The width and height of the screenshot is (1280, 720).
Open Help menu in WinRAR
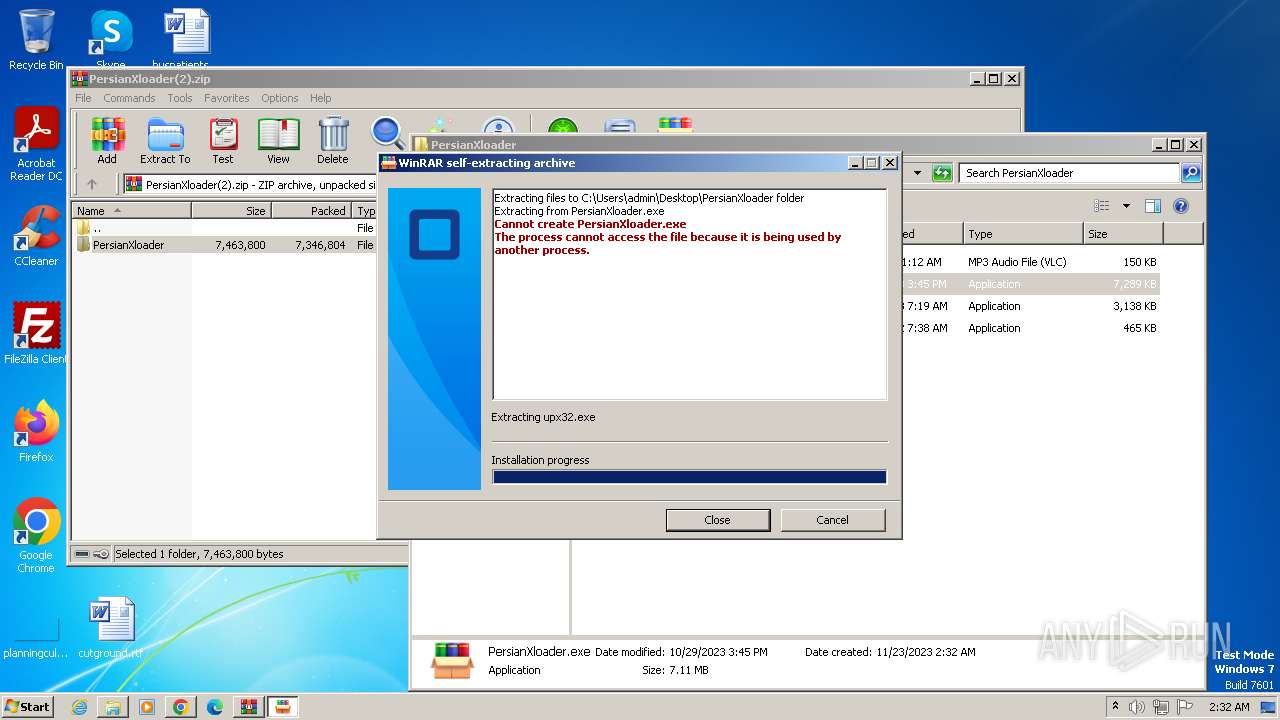point(320,98)
